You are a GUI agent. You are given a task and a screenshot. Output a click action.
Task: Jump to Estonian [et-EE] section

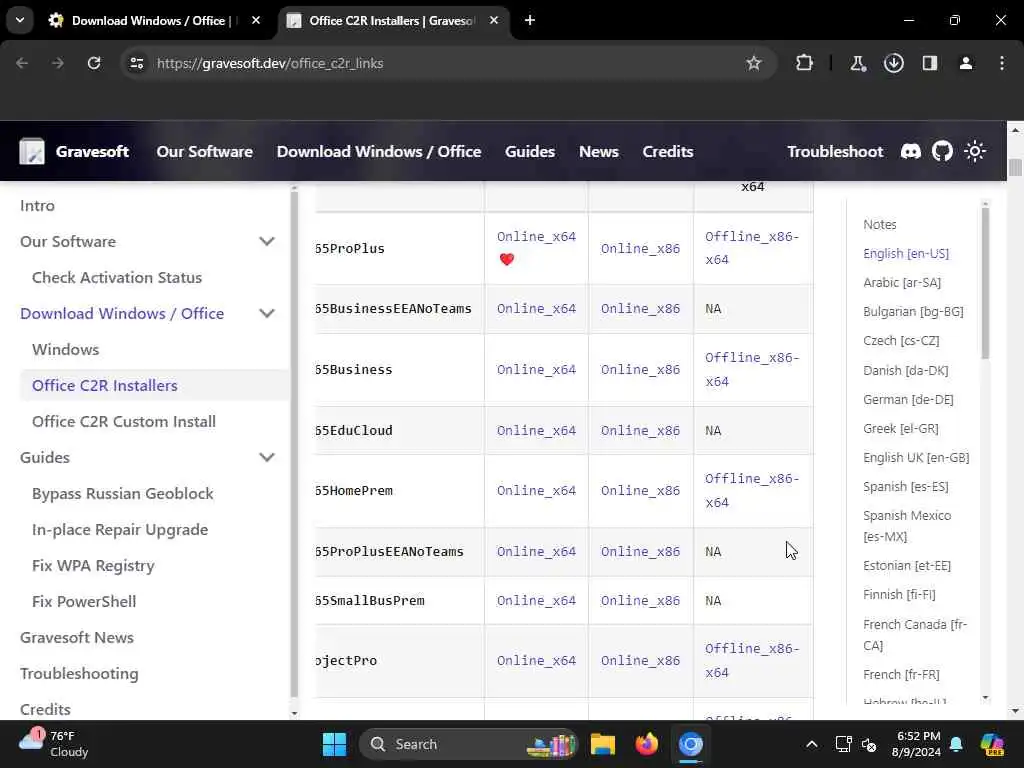pos(906,566)
